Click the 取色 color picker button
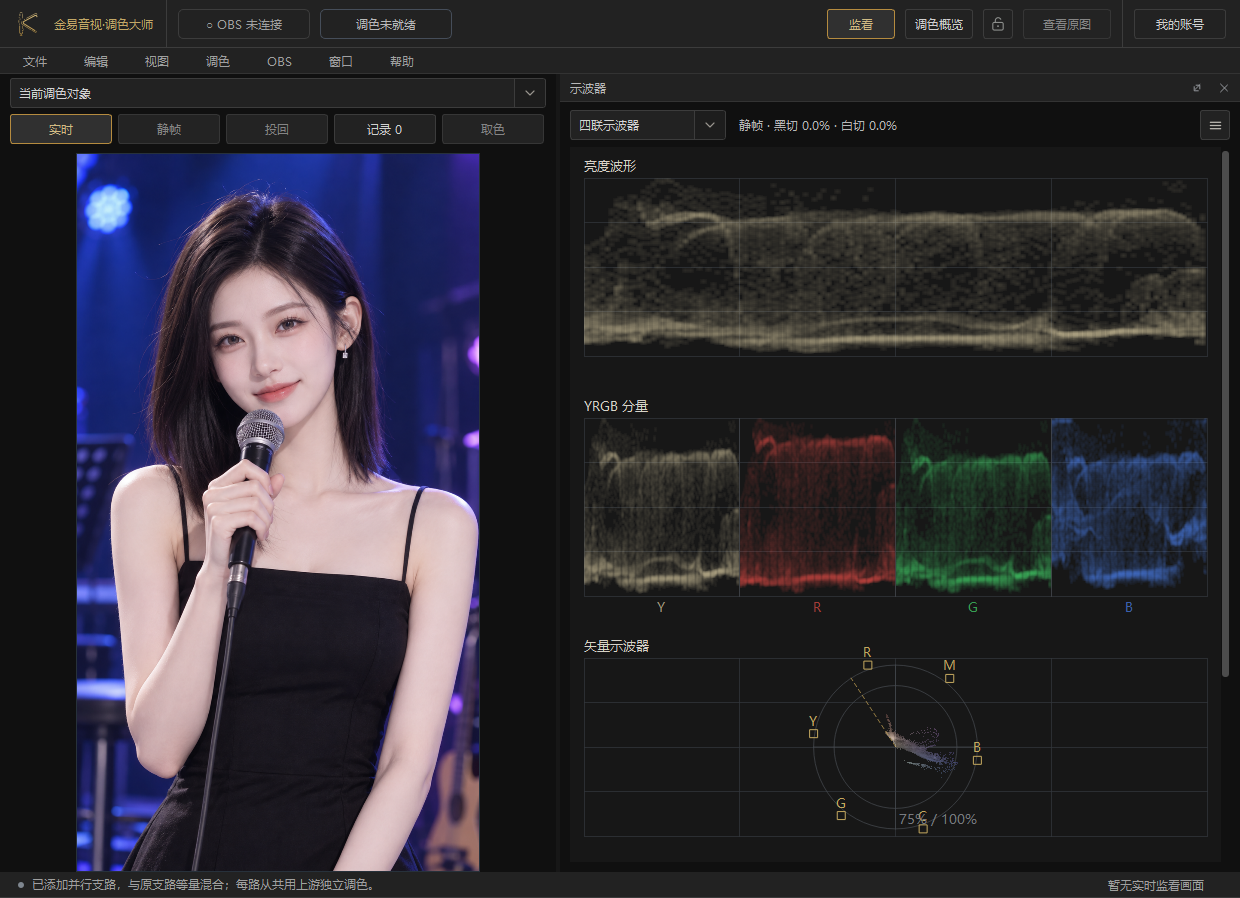Screen dimensions: 1240x898 493,129
